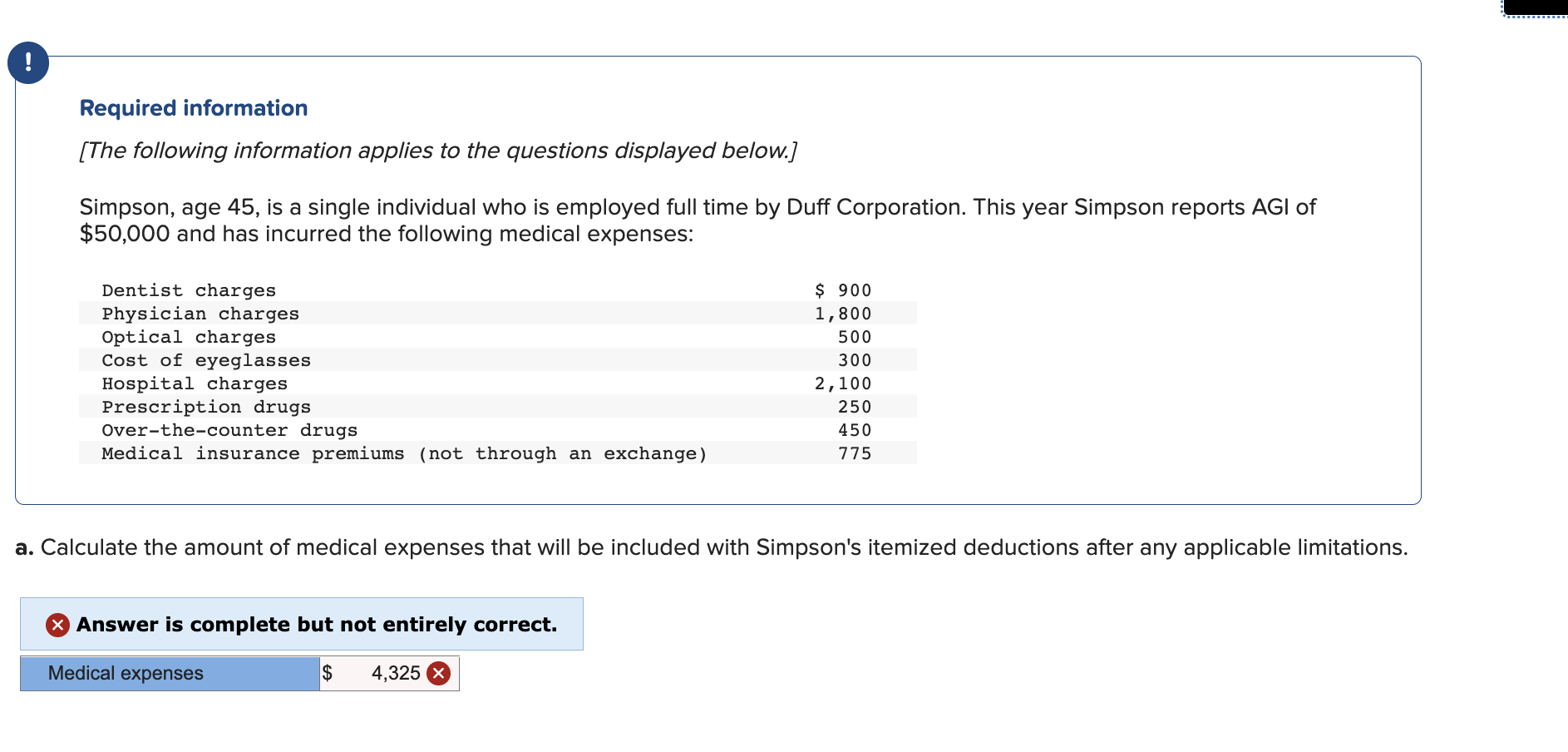
Task: Click the question text starting with 'a. Calculate'
Action: click(712, 547)
